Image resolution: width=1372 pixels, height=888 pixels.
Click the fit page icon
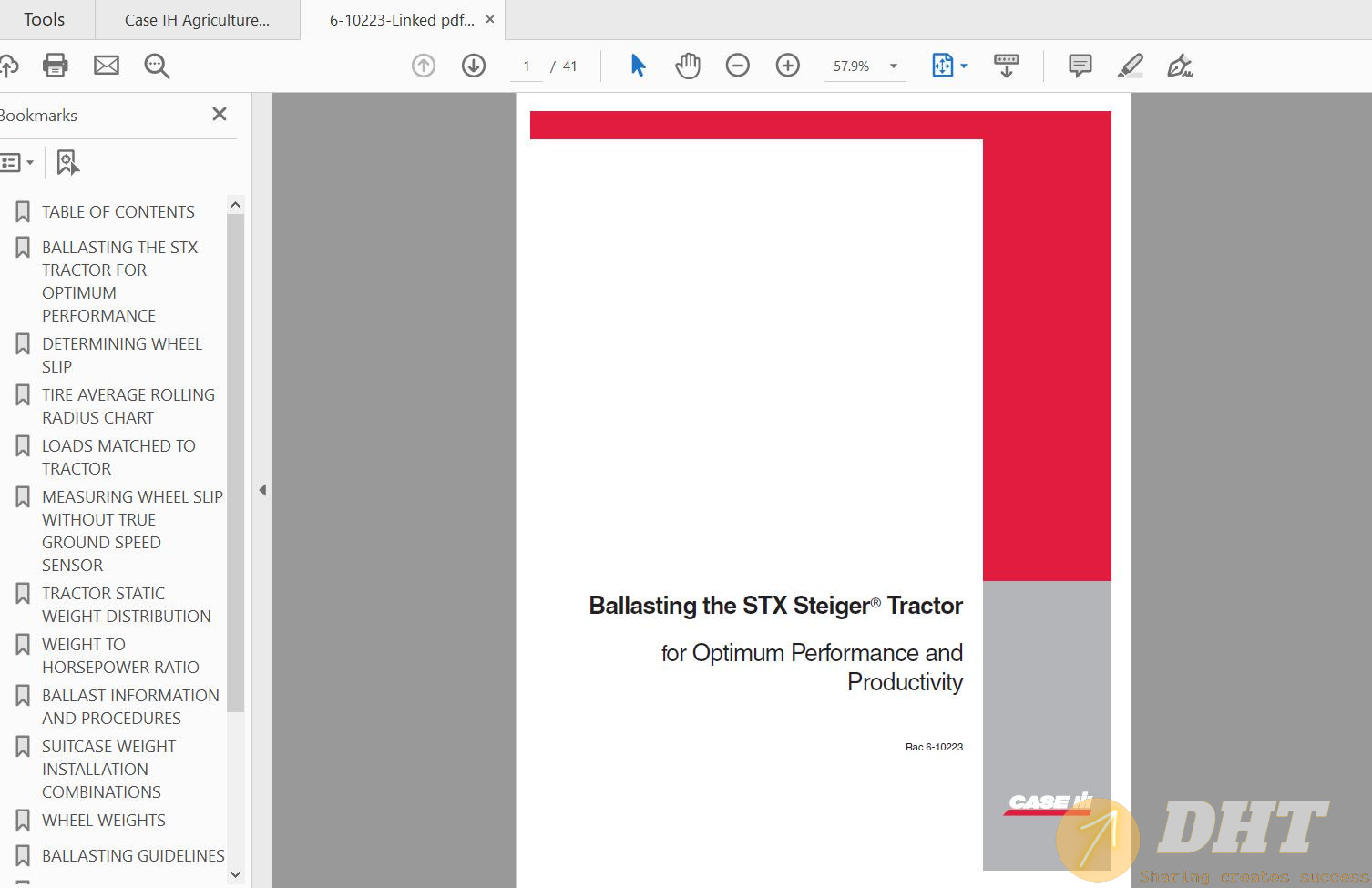tap(942, 66)
